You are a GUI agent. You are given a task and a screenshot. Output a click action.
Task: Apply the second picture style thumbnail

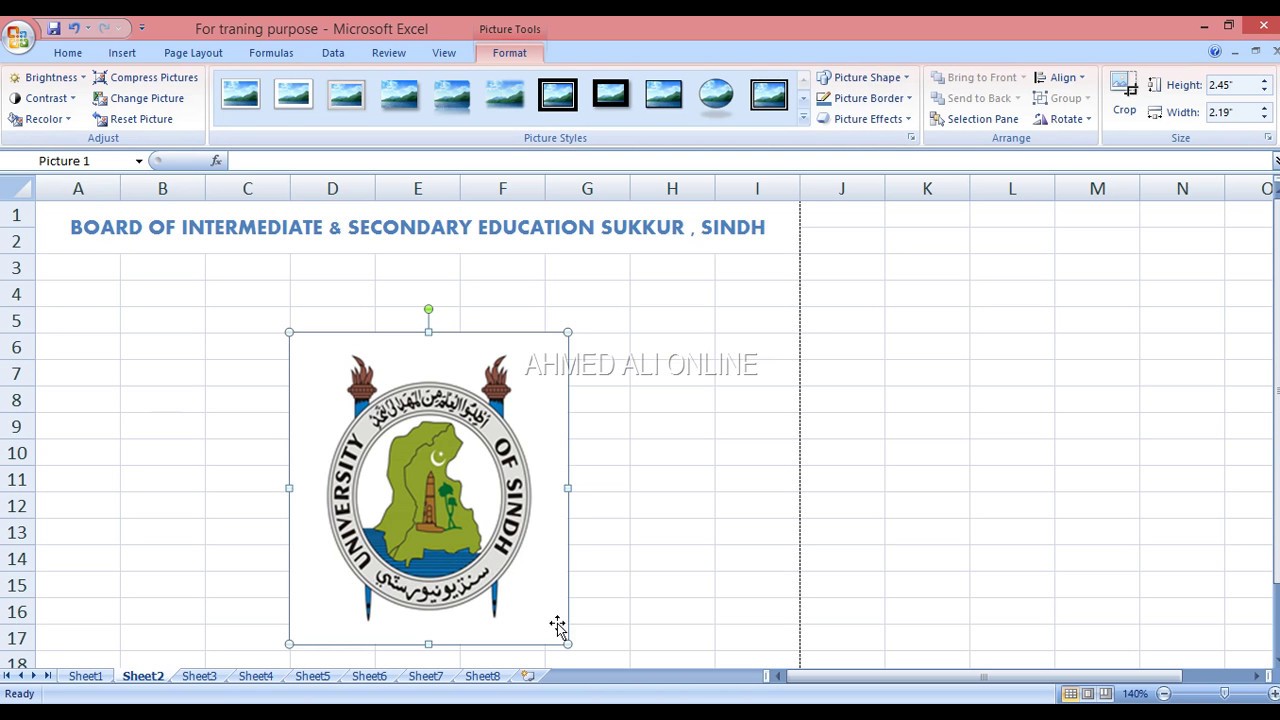293,95
